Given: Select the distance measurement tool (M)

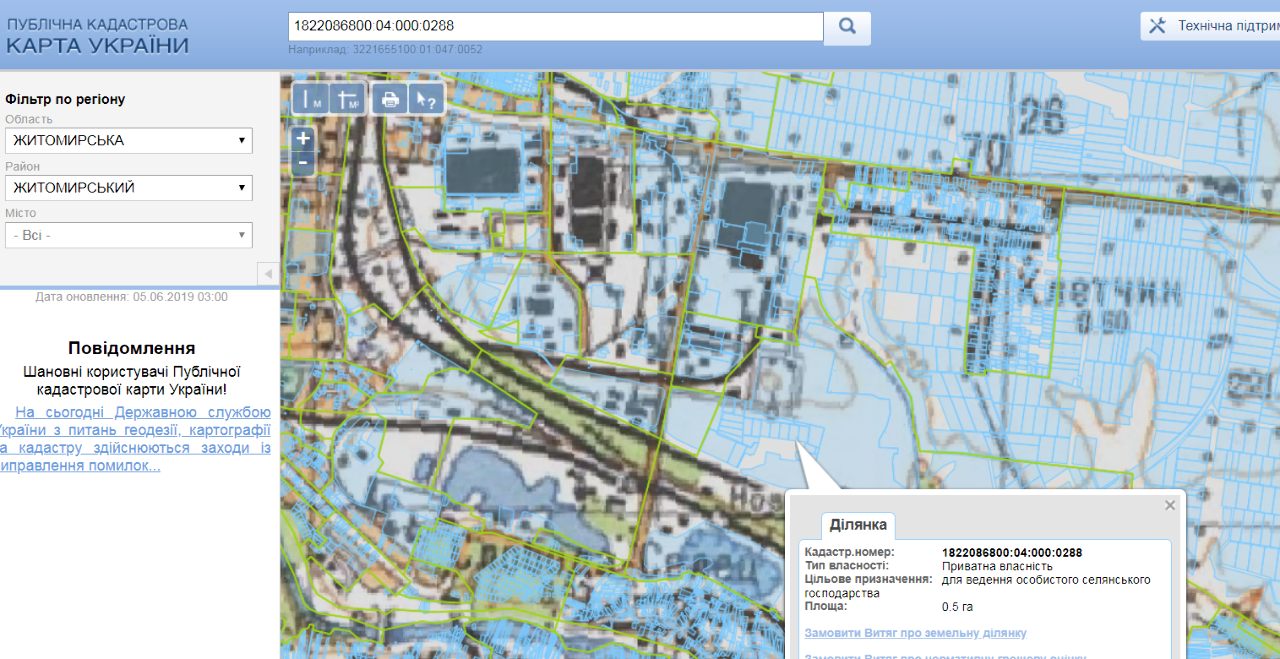Looking at the screenshot, I should tap(311, 99).
